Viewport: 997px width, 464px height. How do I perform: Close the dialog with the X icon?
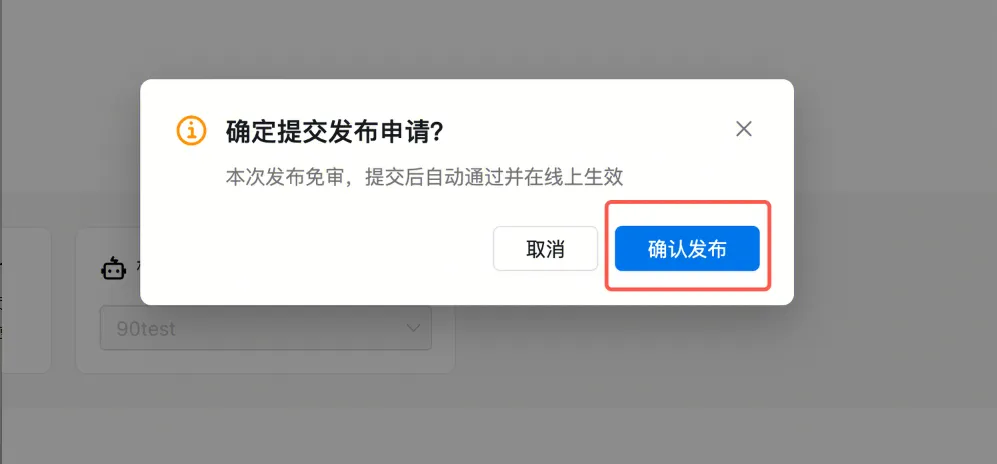pyautogui.click(x=743, y=129)
